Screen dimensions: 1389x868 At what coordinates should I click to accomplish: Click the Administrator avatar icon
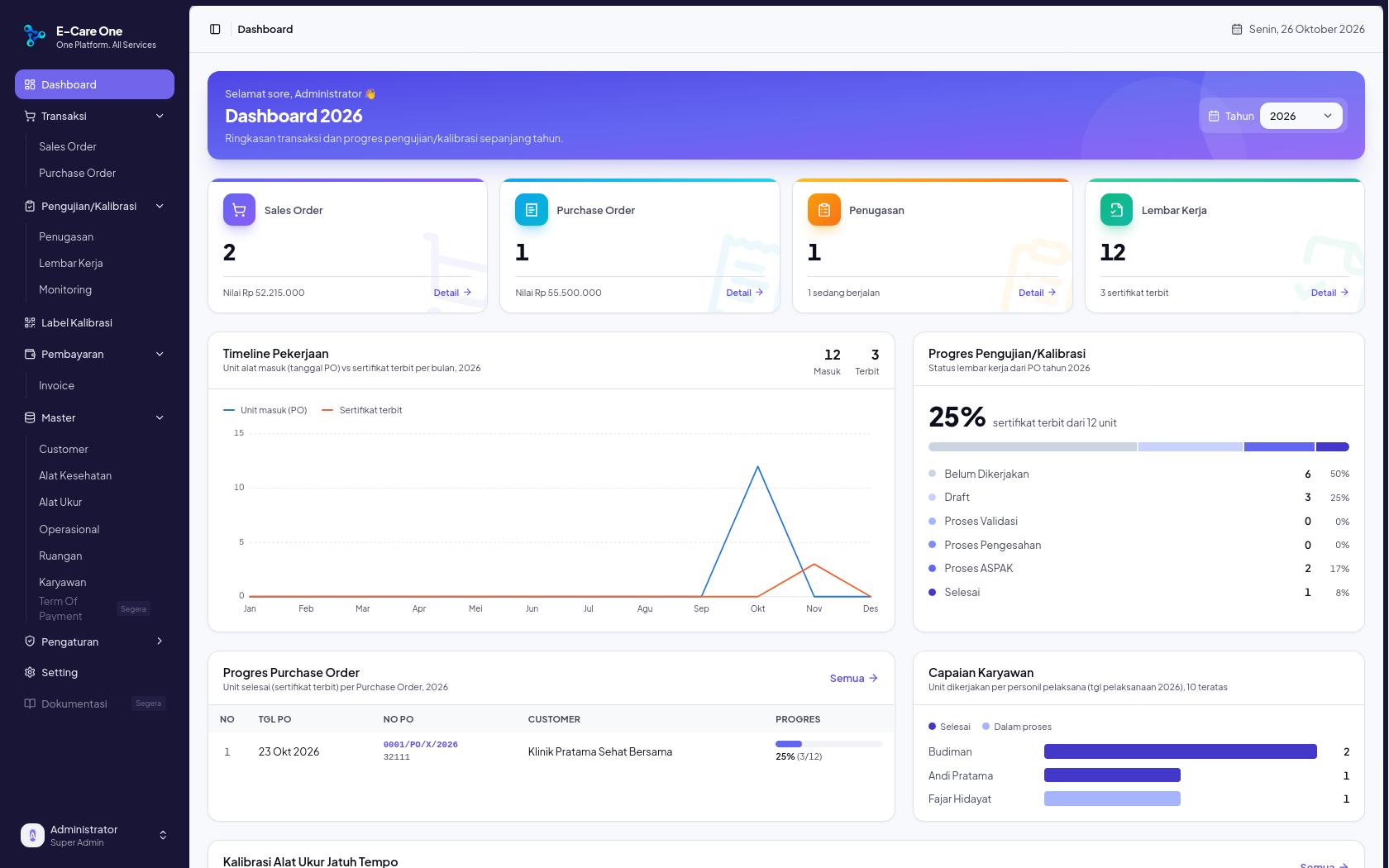click(32, 835)
